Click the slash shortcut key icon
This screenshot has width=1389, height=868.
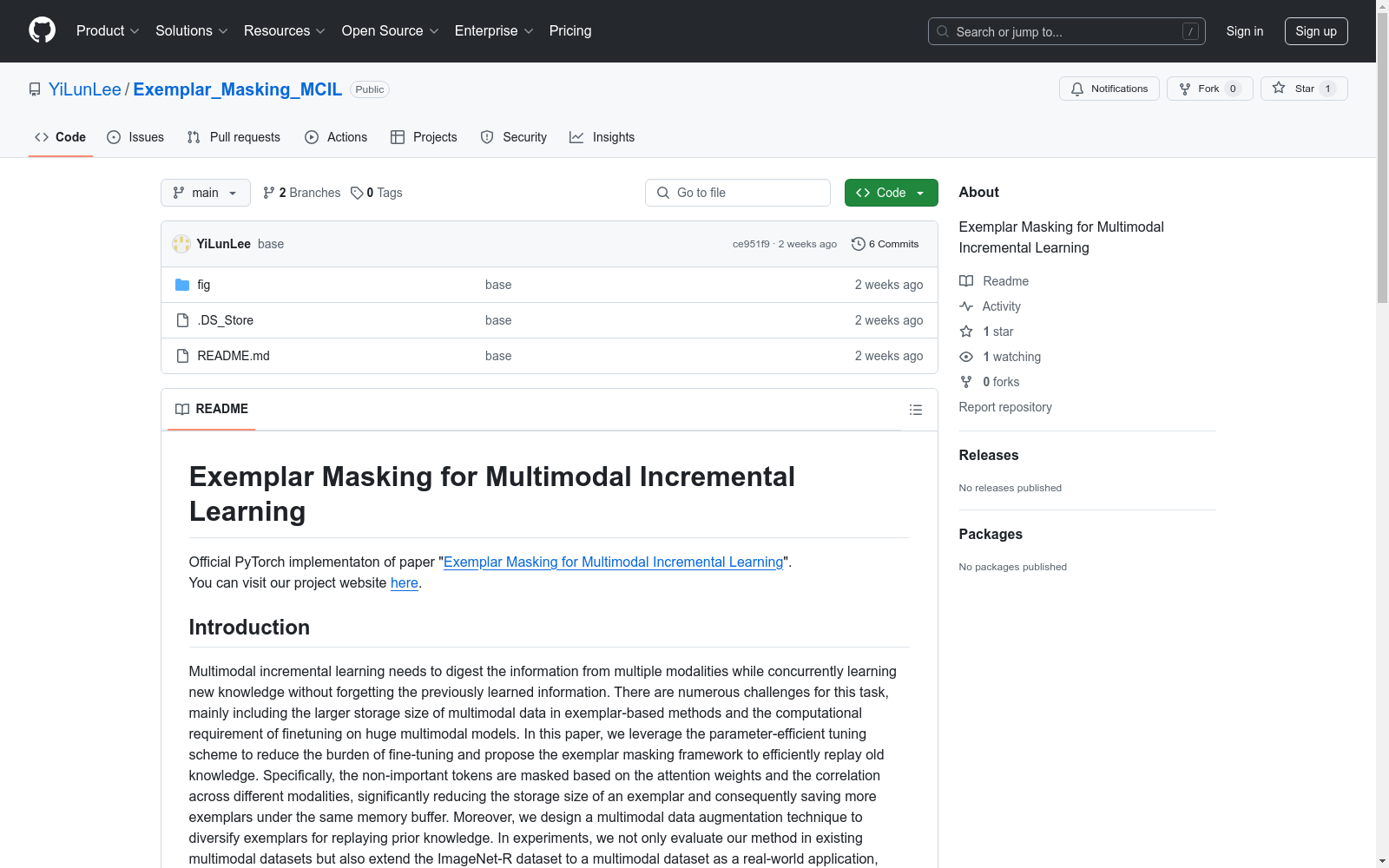[x=1191, y=31]
